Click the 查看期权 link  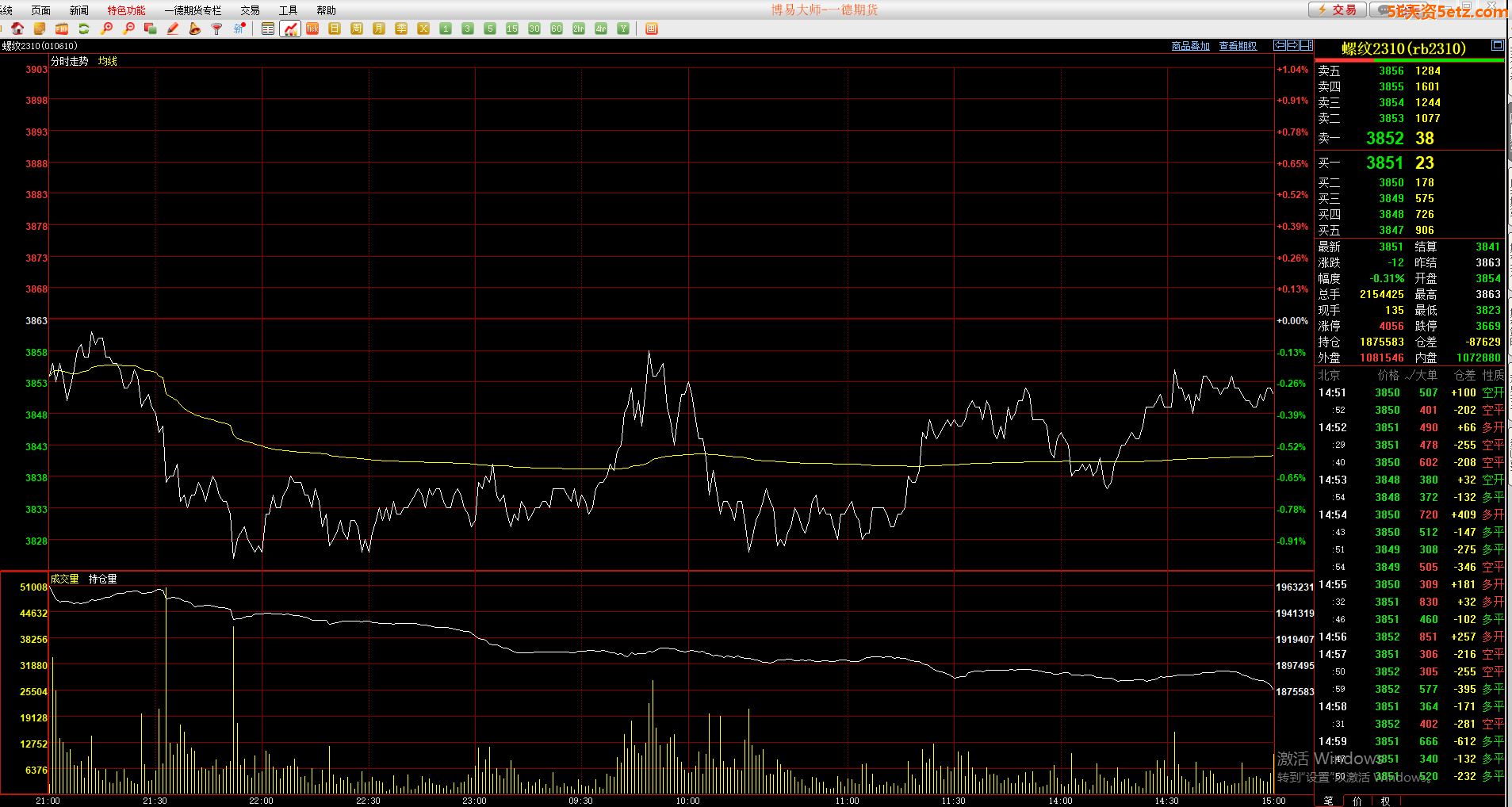click(1238, 46)
